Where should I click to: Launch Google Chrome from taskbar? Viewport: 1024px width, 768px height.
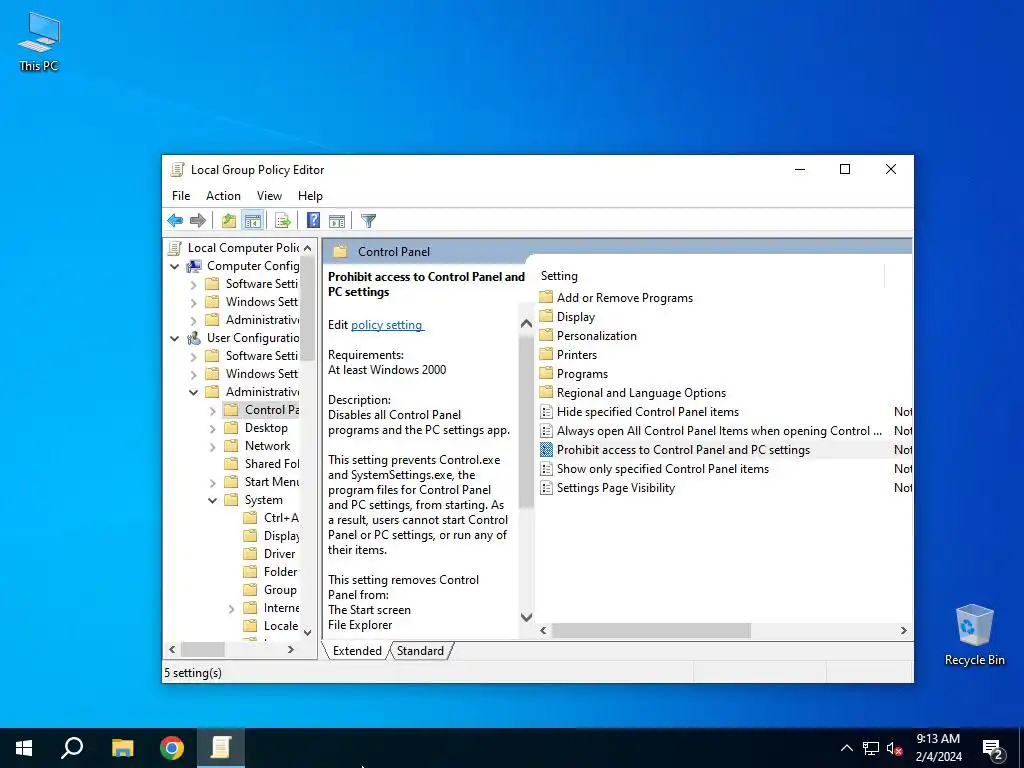tap(172, 748)
